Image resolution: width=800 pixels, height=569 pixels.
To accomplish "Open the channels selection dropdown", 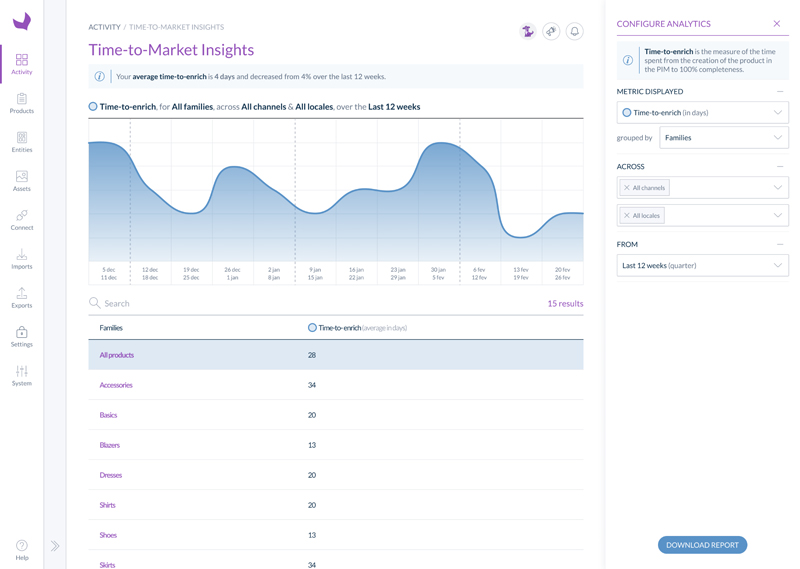I will pyautogui.click(x=703, y=187).
